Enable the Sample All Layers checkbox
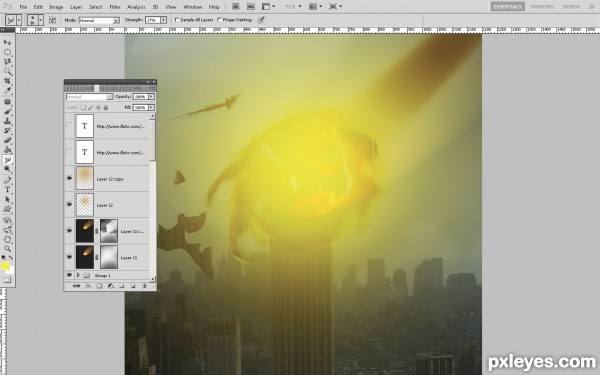Viewport: 600px width, 375px height. (177, 20)
